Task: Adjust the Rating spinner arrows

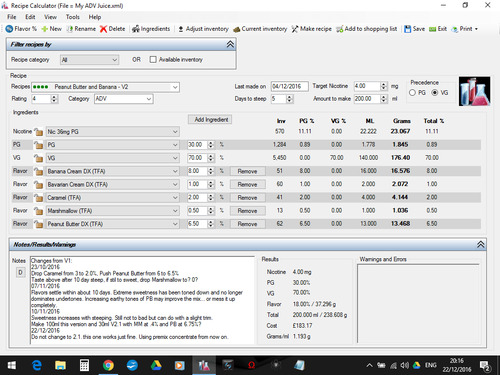Action: [54, 99]
